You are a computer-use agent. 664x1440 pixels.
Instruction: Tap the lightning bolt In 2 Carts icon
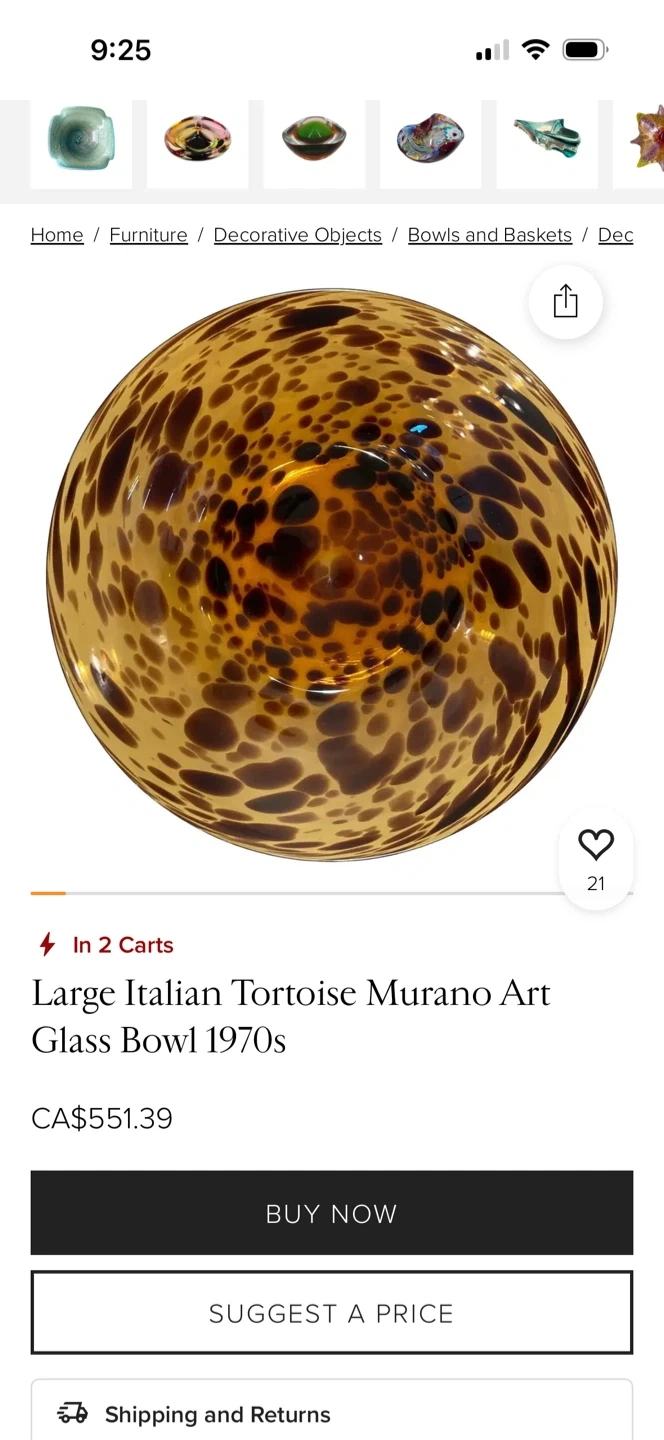point(47,944)
